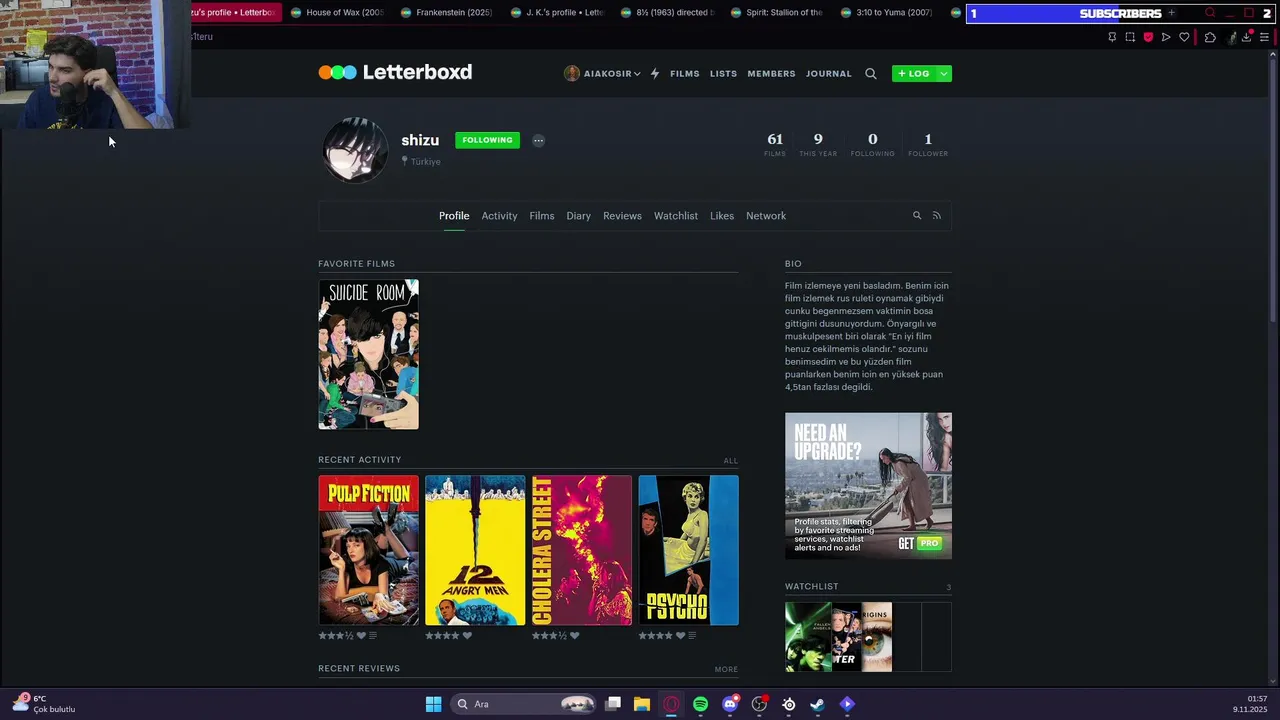
Task: Open Spotify from the taskbar
Action: 700,704
